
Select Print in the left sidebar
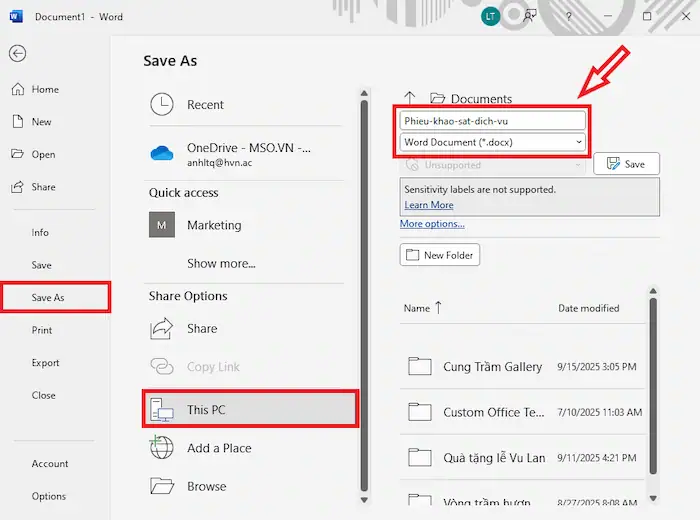[42, 330]
